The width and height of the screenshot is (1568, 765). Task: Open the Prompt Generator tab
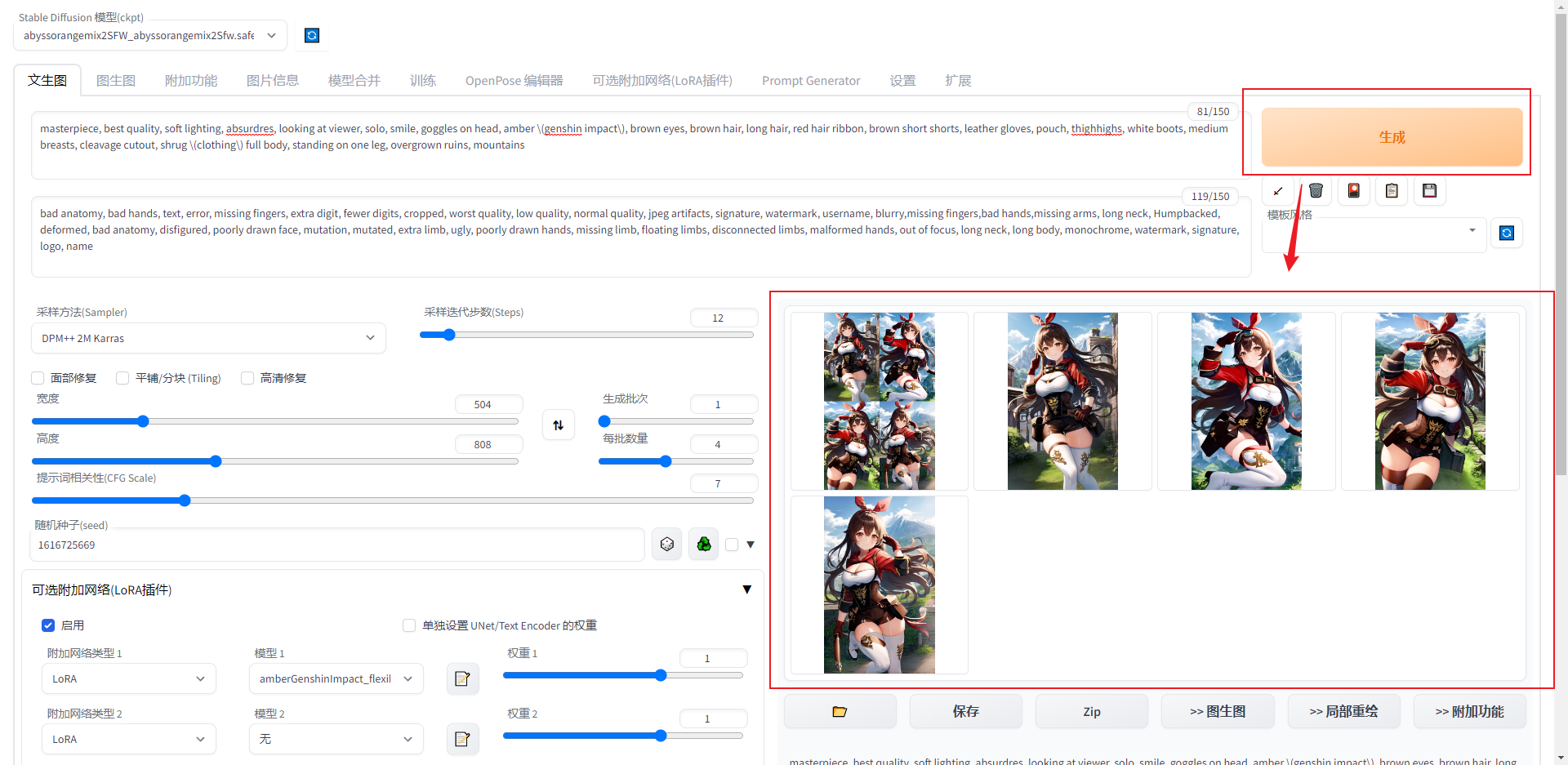click(x=811, y=81)
